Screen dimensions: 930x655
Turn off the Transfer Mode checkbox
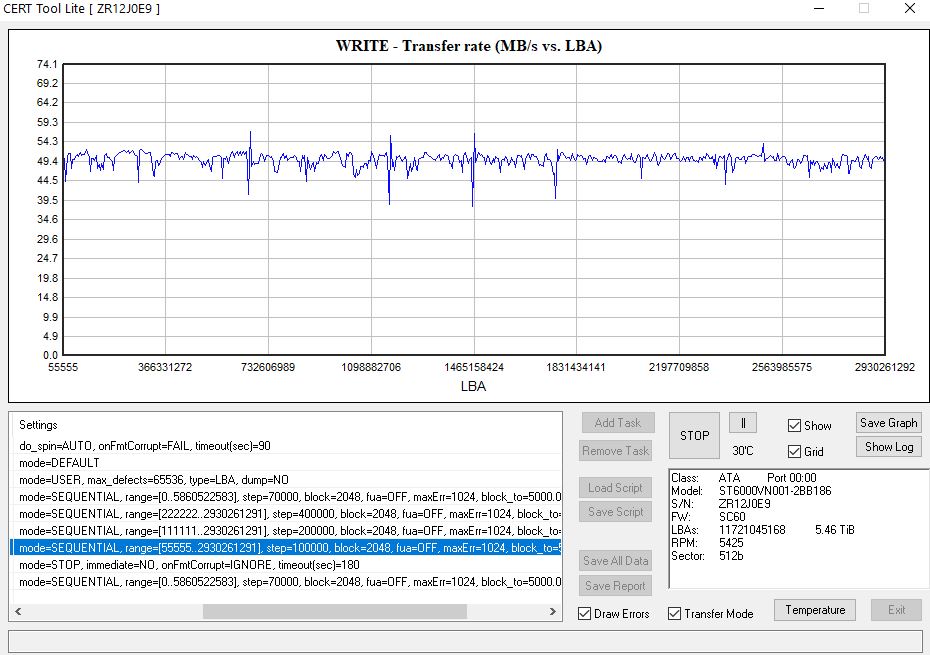tap(675, 614)
